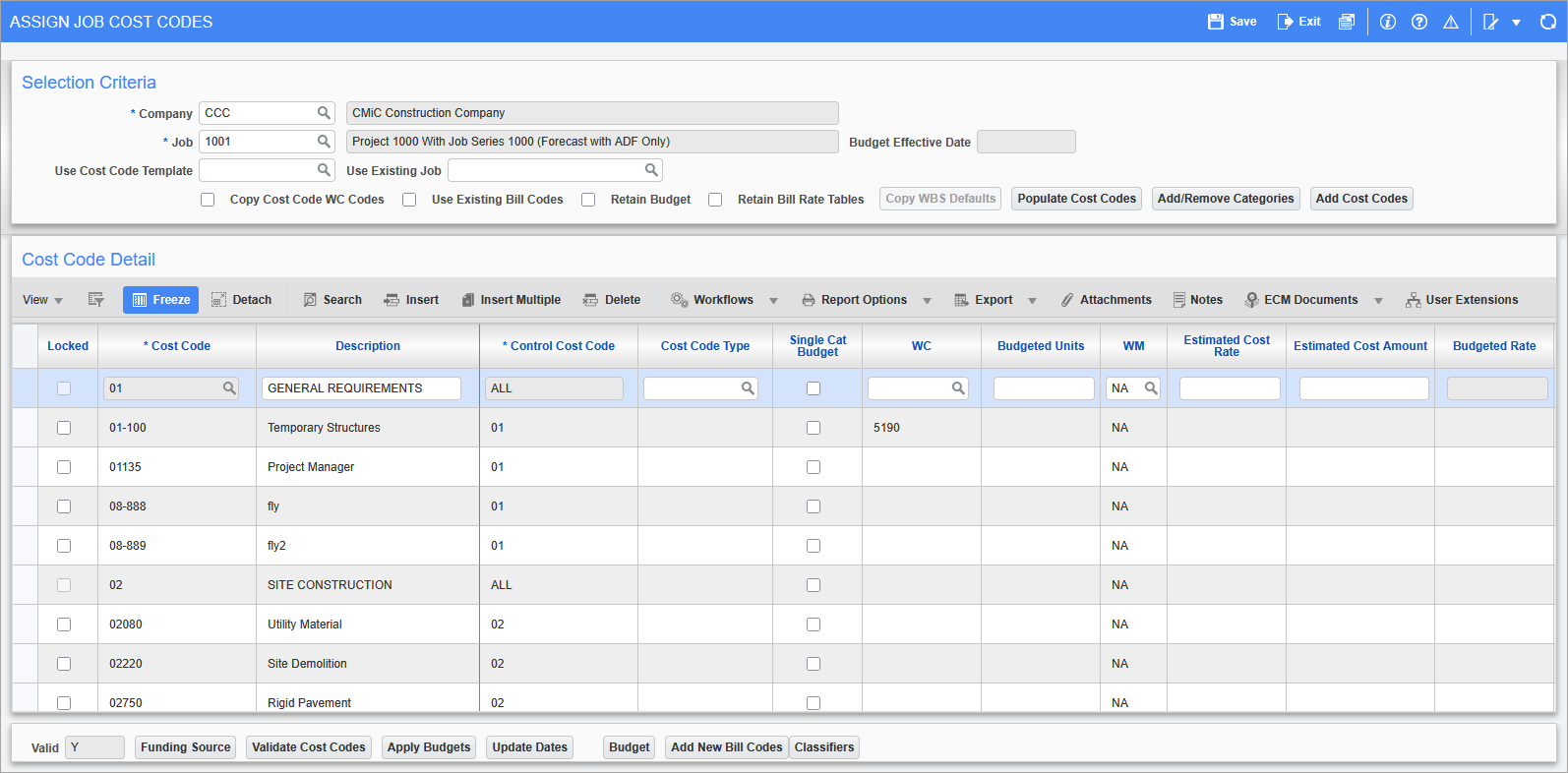This screenshot has width=1568, height=773.
Task: Open the Workflows menu
Action: pyautogui.click(x=712, y=300)
